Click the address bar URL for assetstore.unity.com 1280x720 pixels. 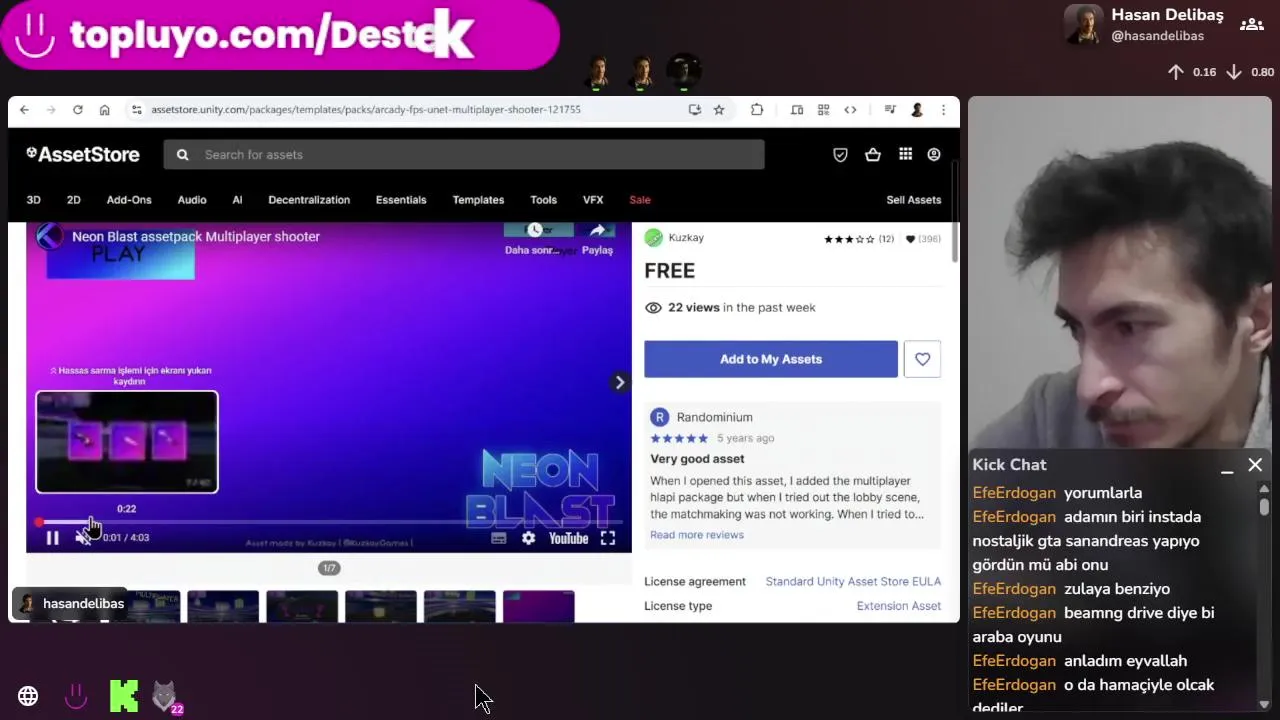366,110
